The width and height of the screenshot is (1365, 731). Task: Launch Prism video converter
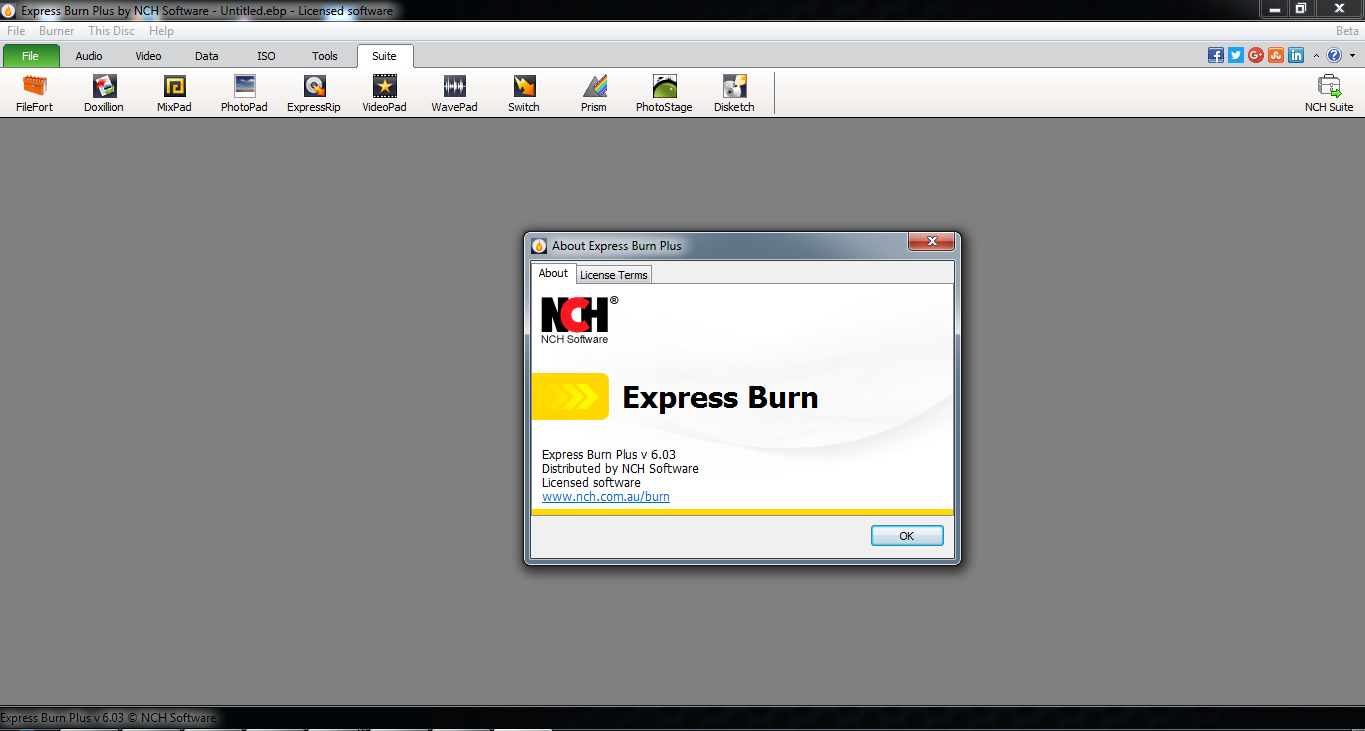pyautogui.click(x=594, y=93)
